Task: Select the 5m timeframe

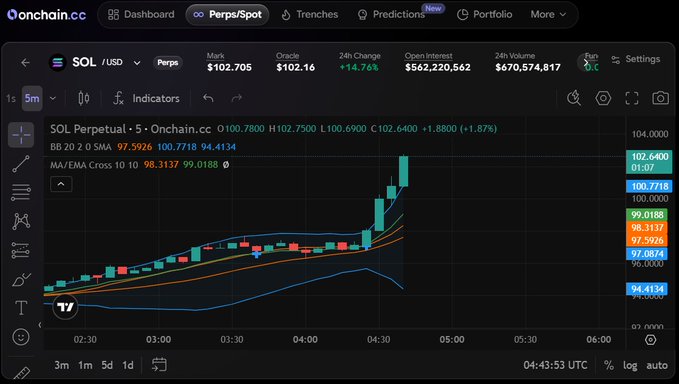Action: tap(32, 98)
